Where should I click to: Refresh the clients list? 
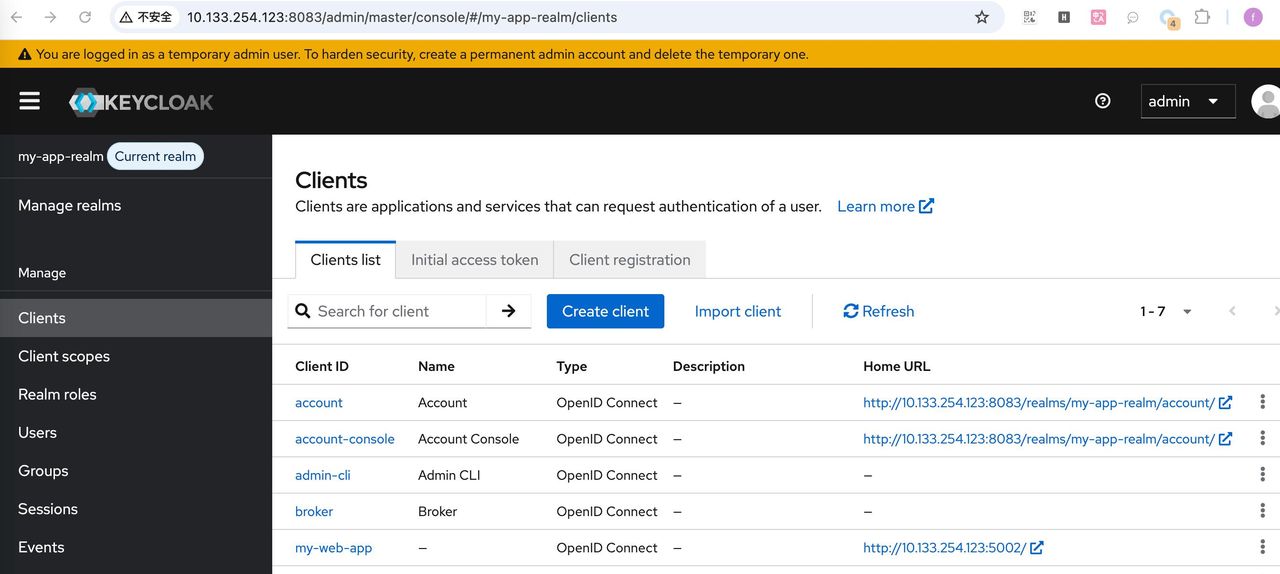(x=878, y=311)
